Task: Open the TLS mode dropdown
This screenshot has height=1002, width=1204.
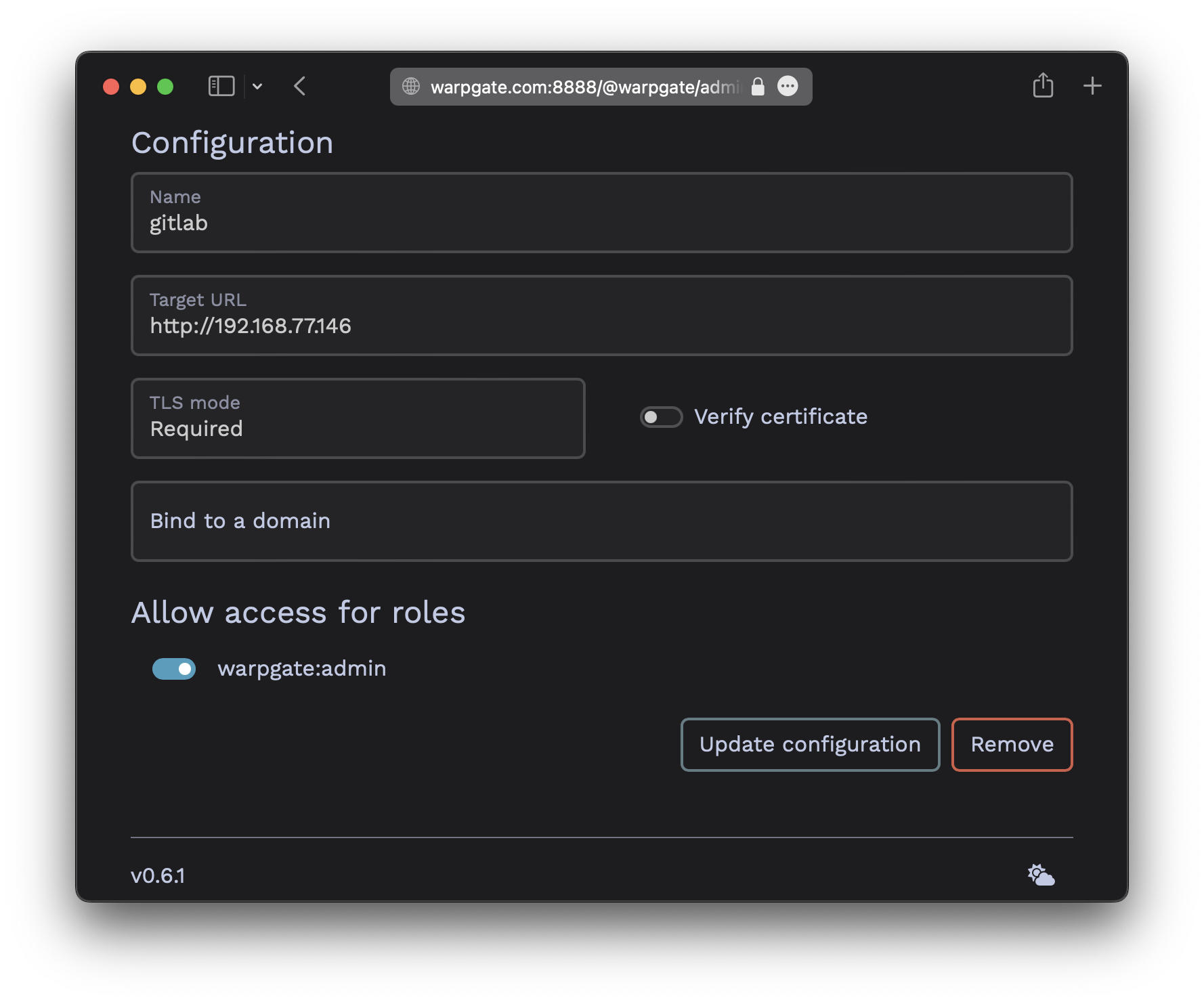Action: pos(358,418)
